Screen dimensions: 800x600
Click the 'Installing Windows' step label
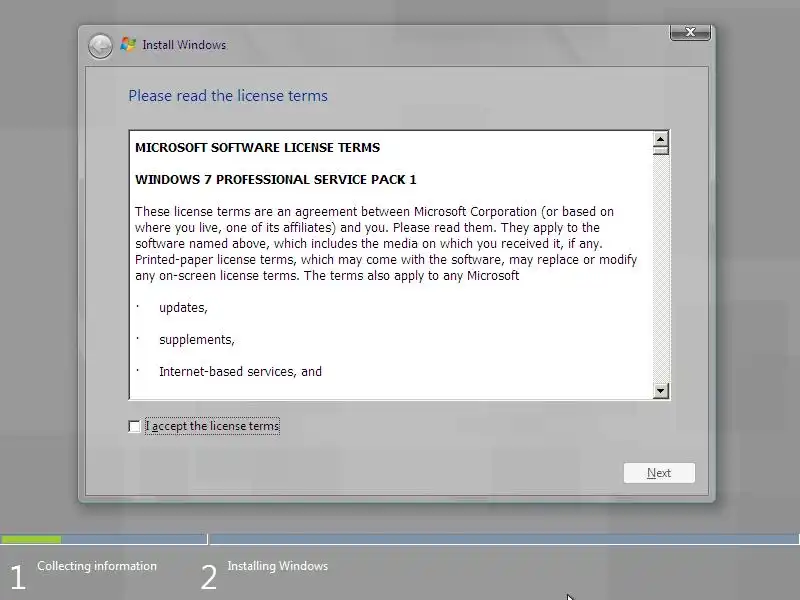click(278, 566)
